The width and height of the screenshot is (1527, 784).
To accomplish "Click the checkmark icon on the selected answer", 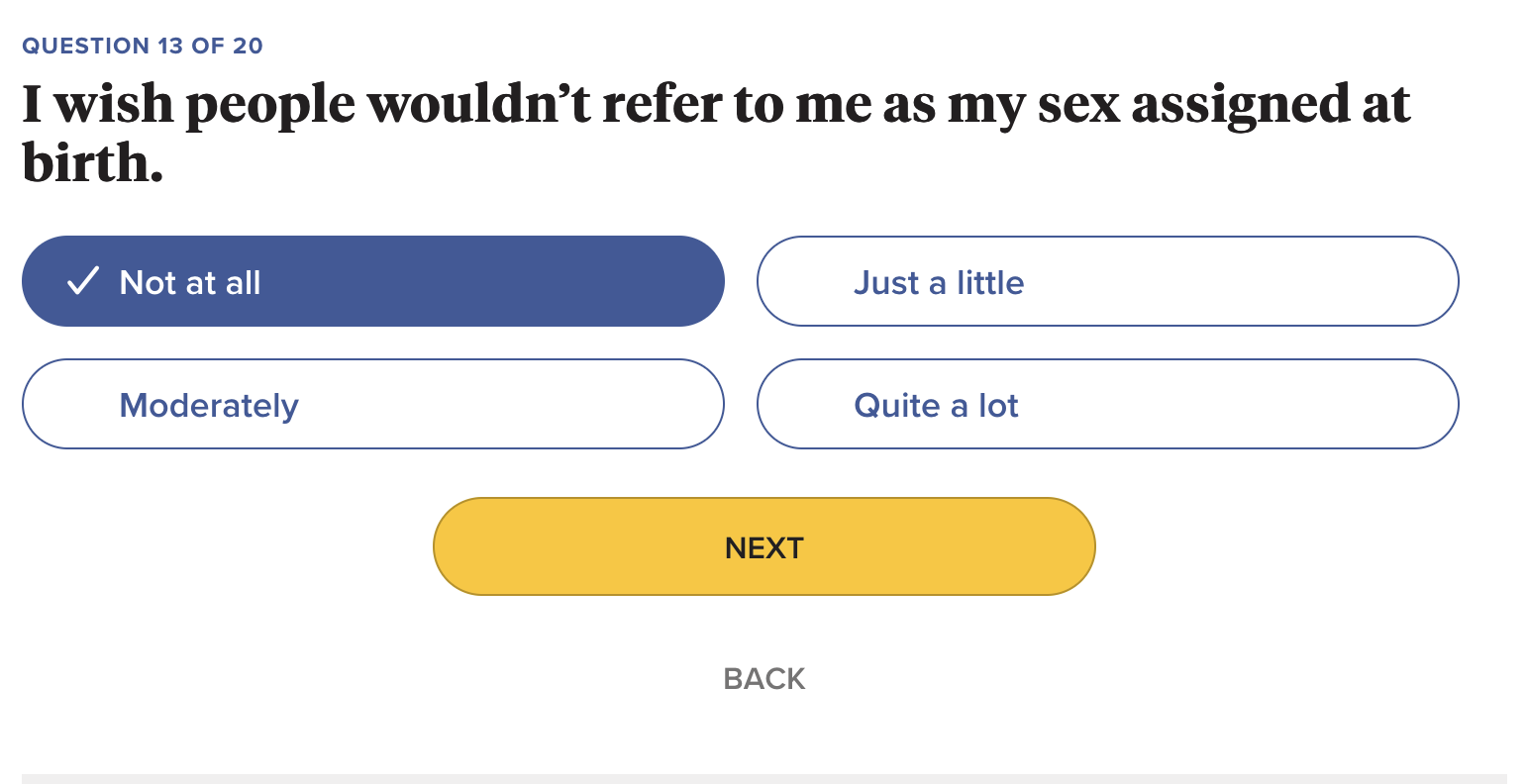I will click(x=82, y=282).
